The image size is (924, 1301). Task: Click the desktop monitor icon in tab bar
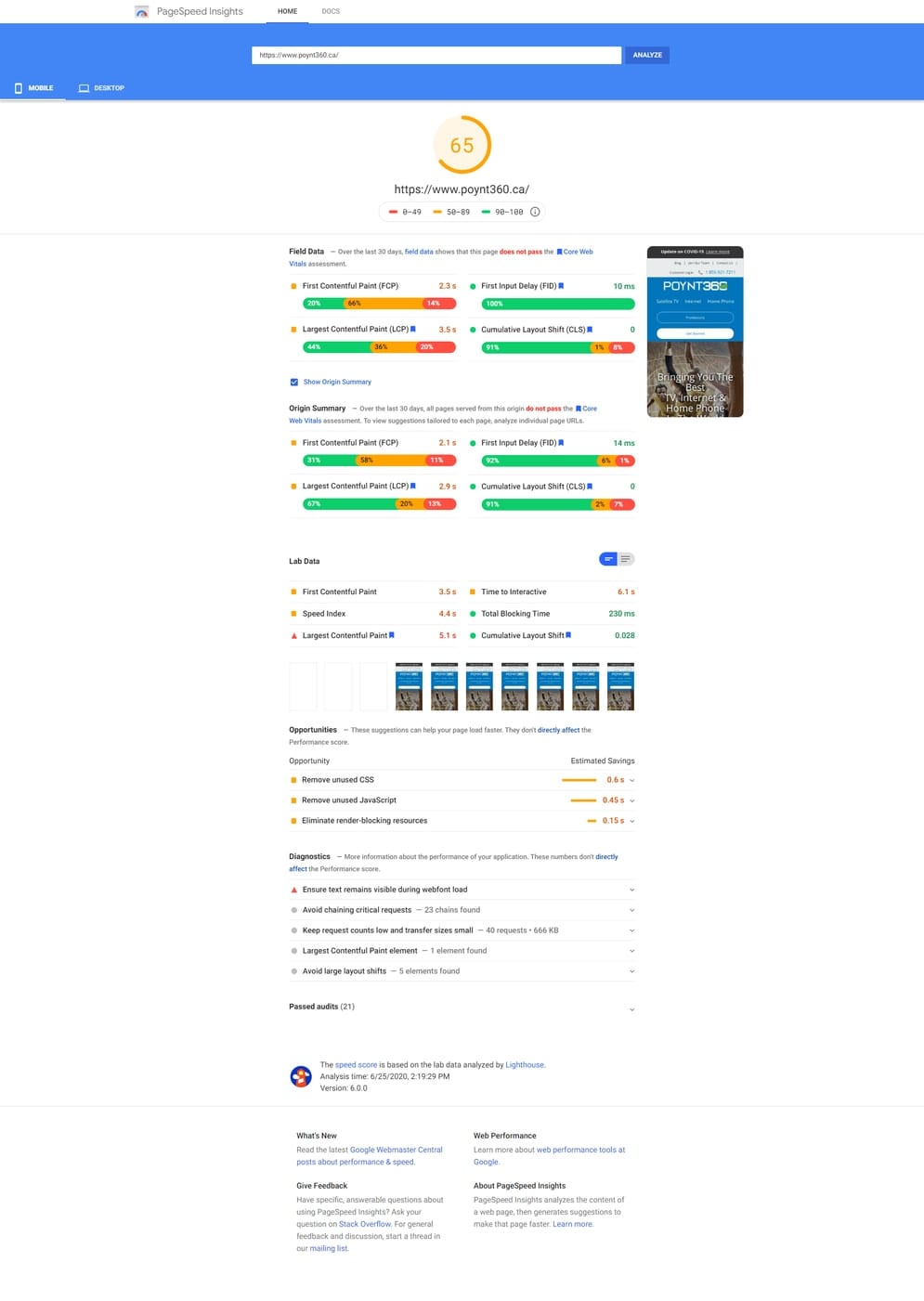[84, 88]
